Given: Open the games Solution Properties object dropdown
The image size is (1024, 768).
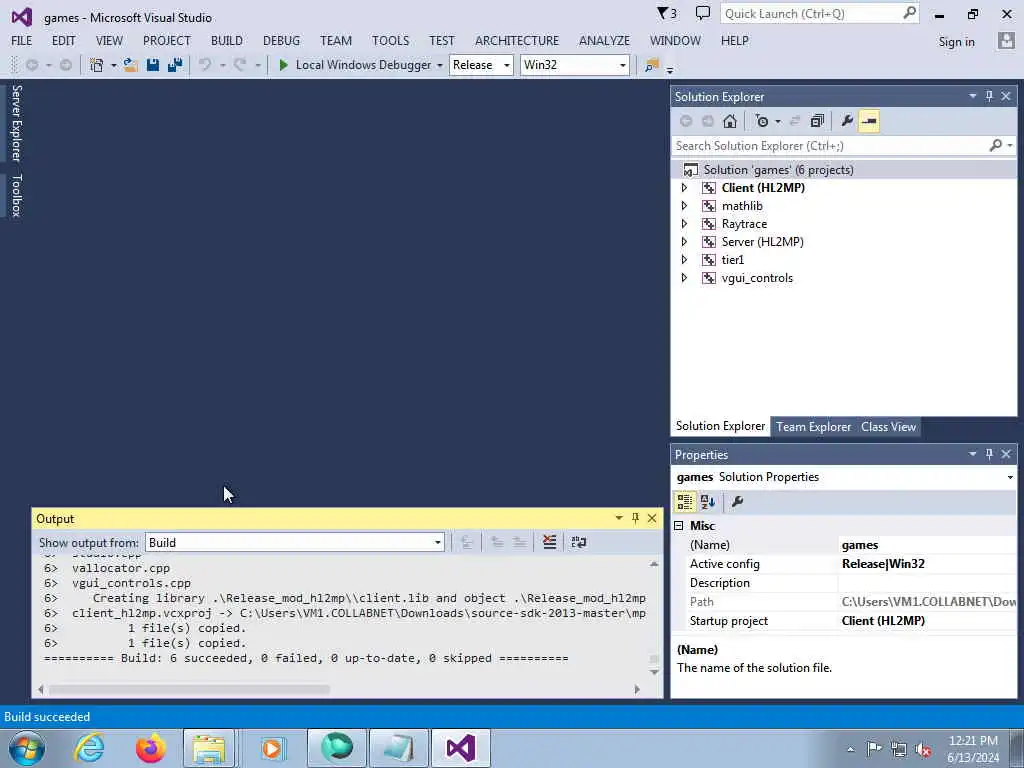Looking at the screenshot, I should 1010,477.
